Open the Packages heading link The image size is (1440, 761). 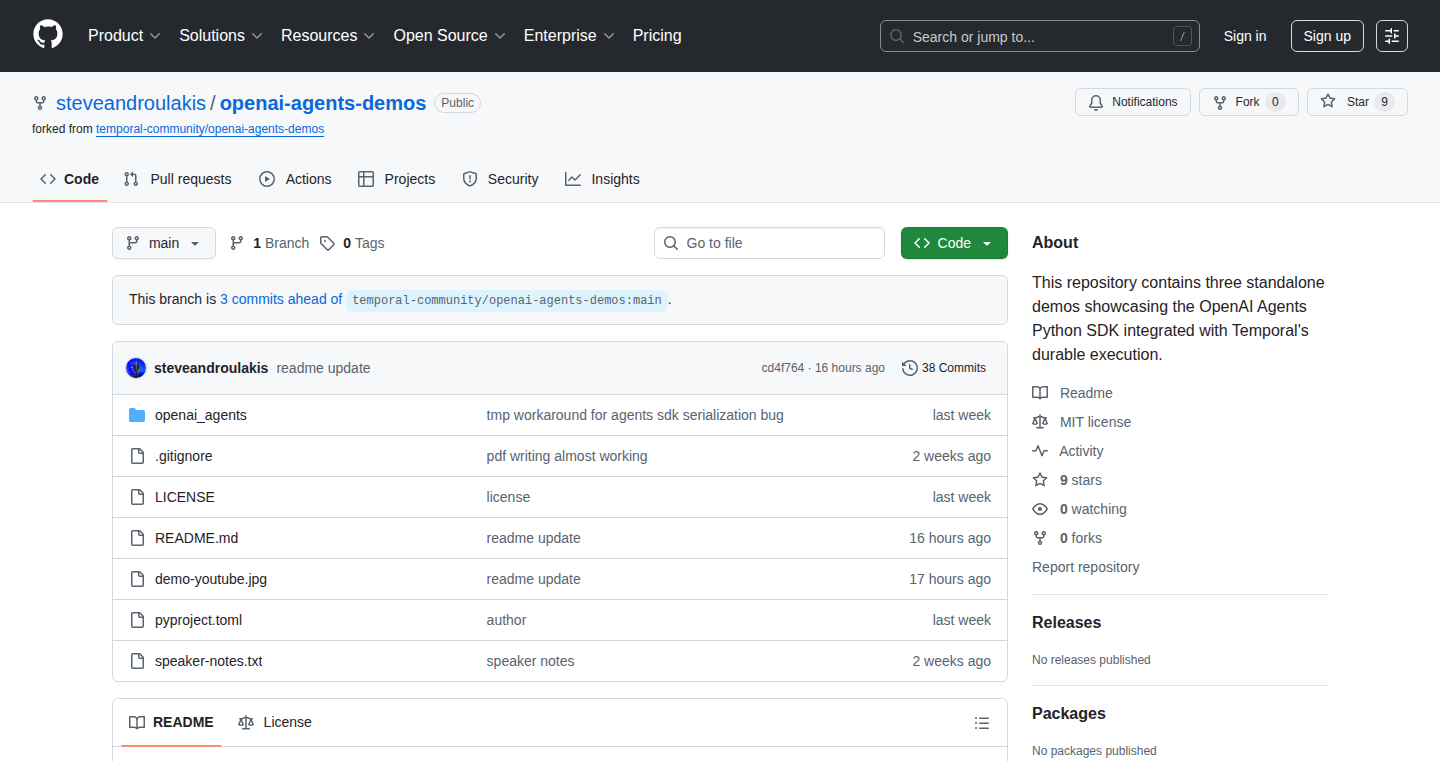(x=1069, y=713)
